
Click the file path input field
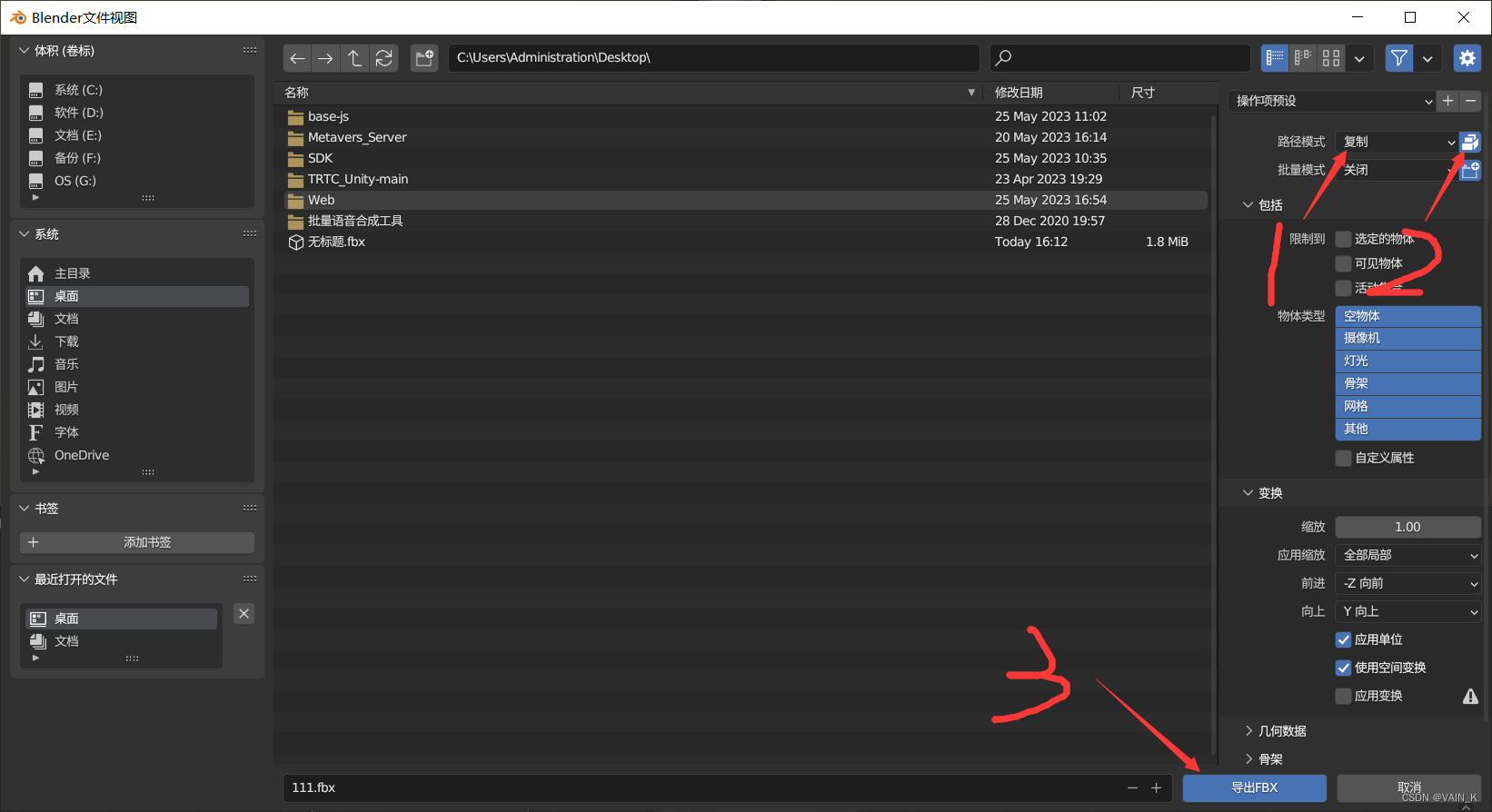[713, 58]
